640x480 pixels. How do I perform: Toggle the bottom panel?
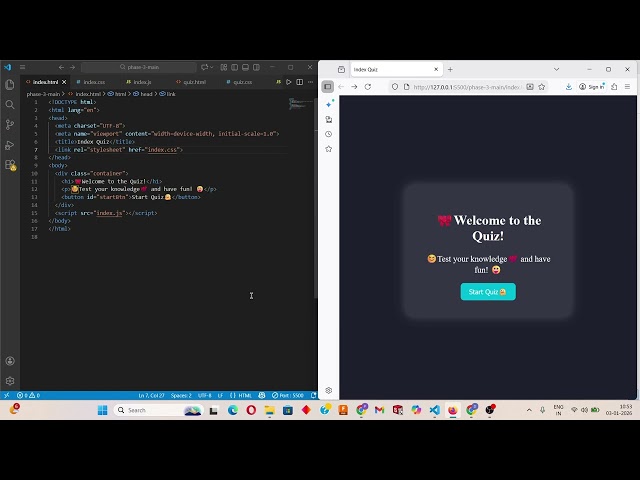click(245, 67)
